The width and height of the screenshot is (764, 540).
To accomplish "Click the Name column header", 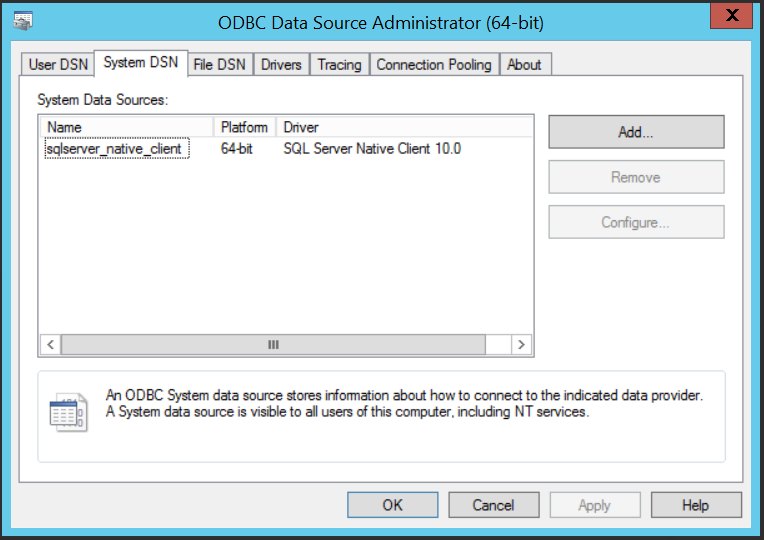I will click(127, 127).
